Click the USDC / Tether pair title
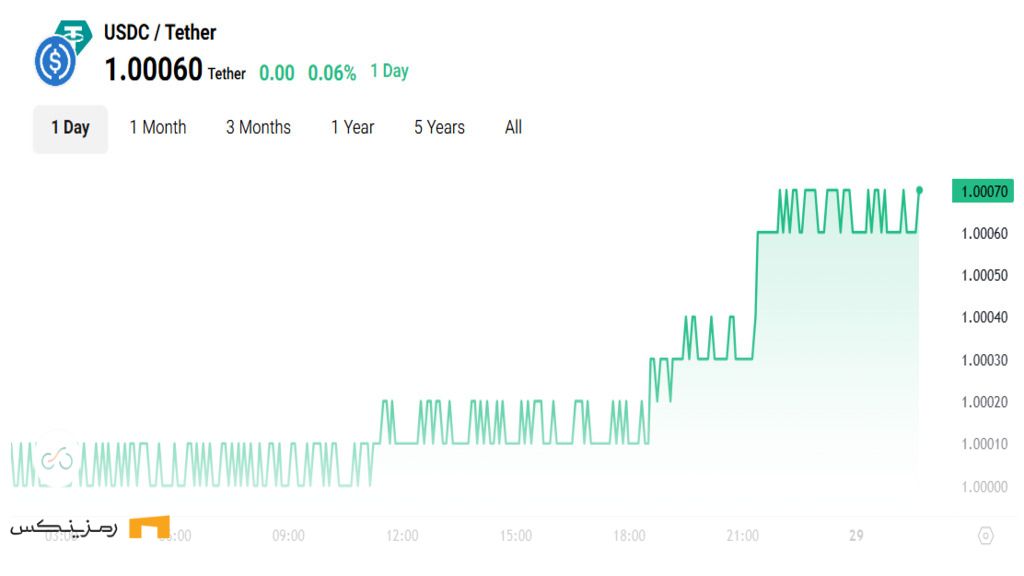1024x576 pixels. (160, 32)
